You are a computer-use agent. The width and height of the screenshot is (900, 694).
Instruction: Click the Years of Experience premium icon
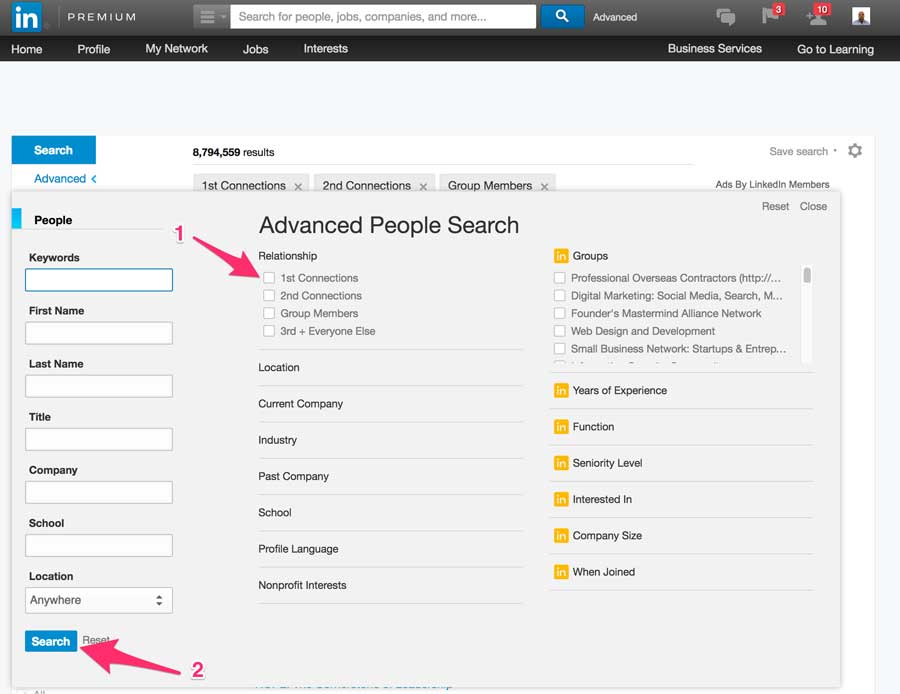561,390
